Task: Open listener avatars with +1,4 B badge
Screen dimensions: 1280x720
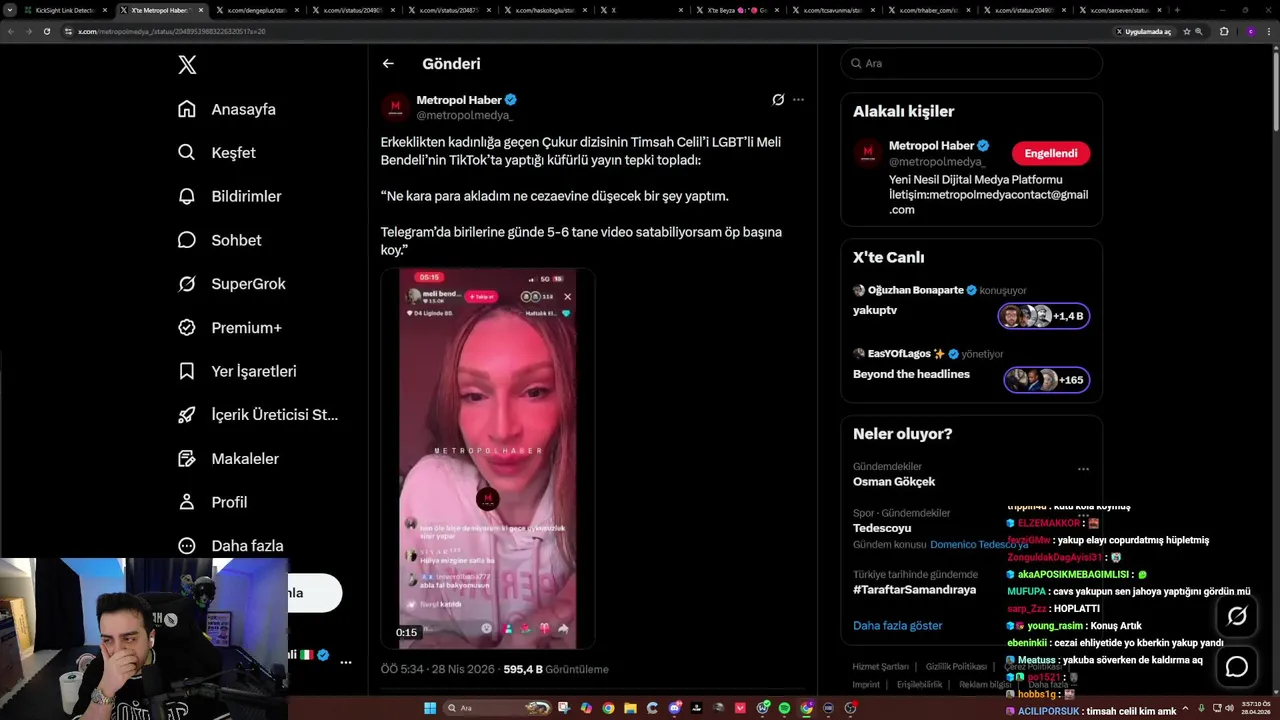Action: pos(1043,316)
